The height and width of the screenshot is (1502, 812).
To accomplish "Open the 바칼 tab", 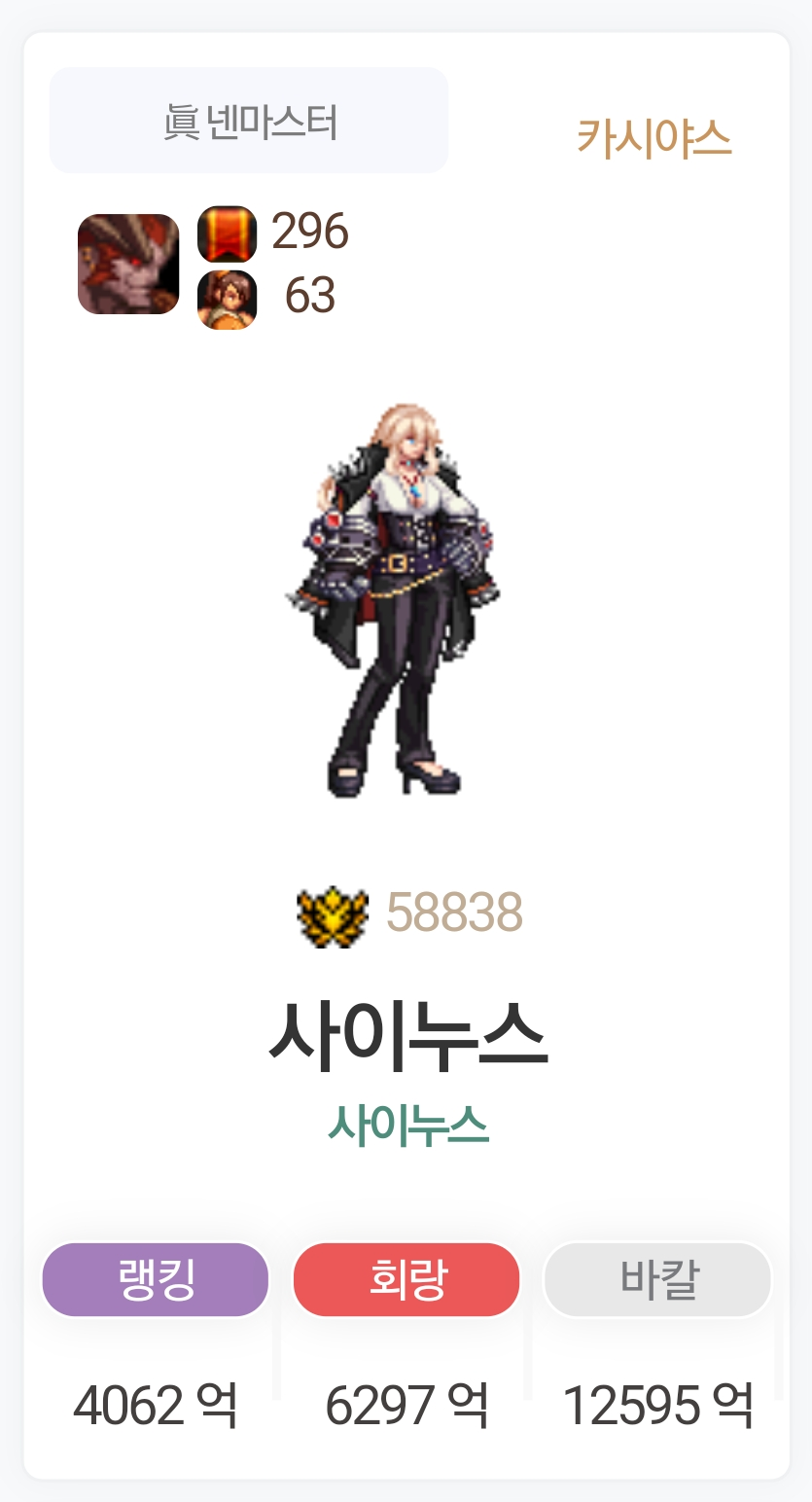I will coord(658,1279).
